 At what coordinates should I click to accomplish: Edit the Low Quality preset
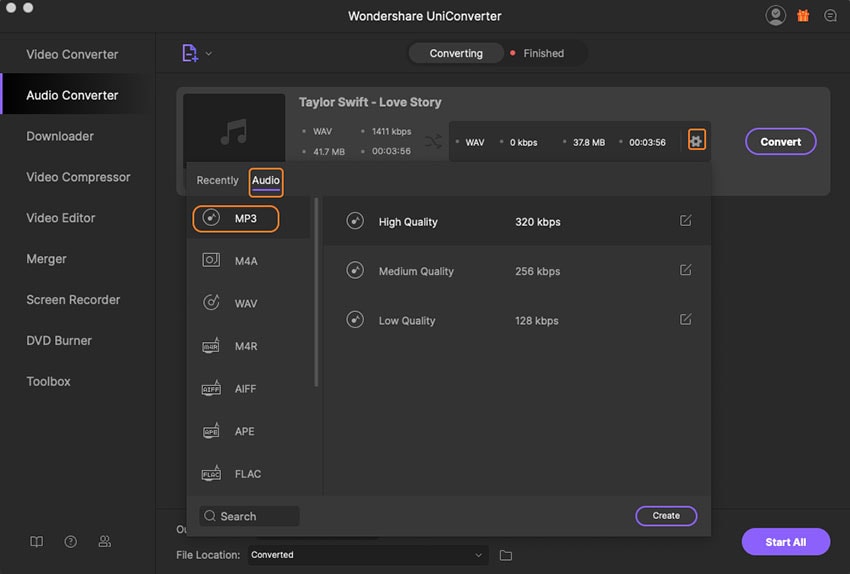(x=685, y=320)
